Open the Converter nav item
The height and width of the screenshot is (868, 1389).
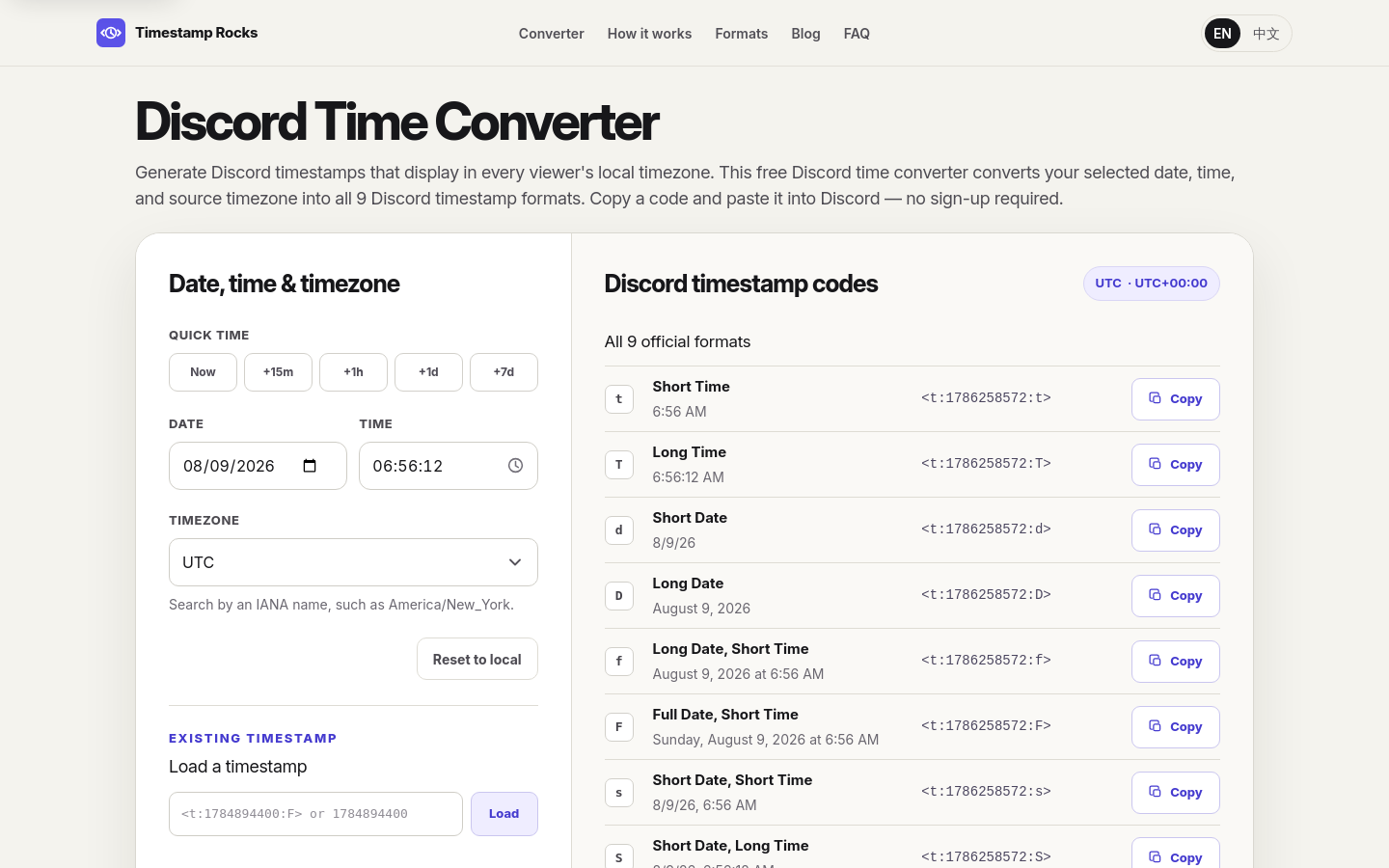552,34
